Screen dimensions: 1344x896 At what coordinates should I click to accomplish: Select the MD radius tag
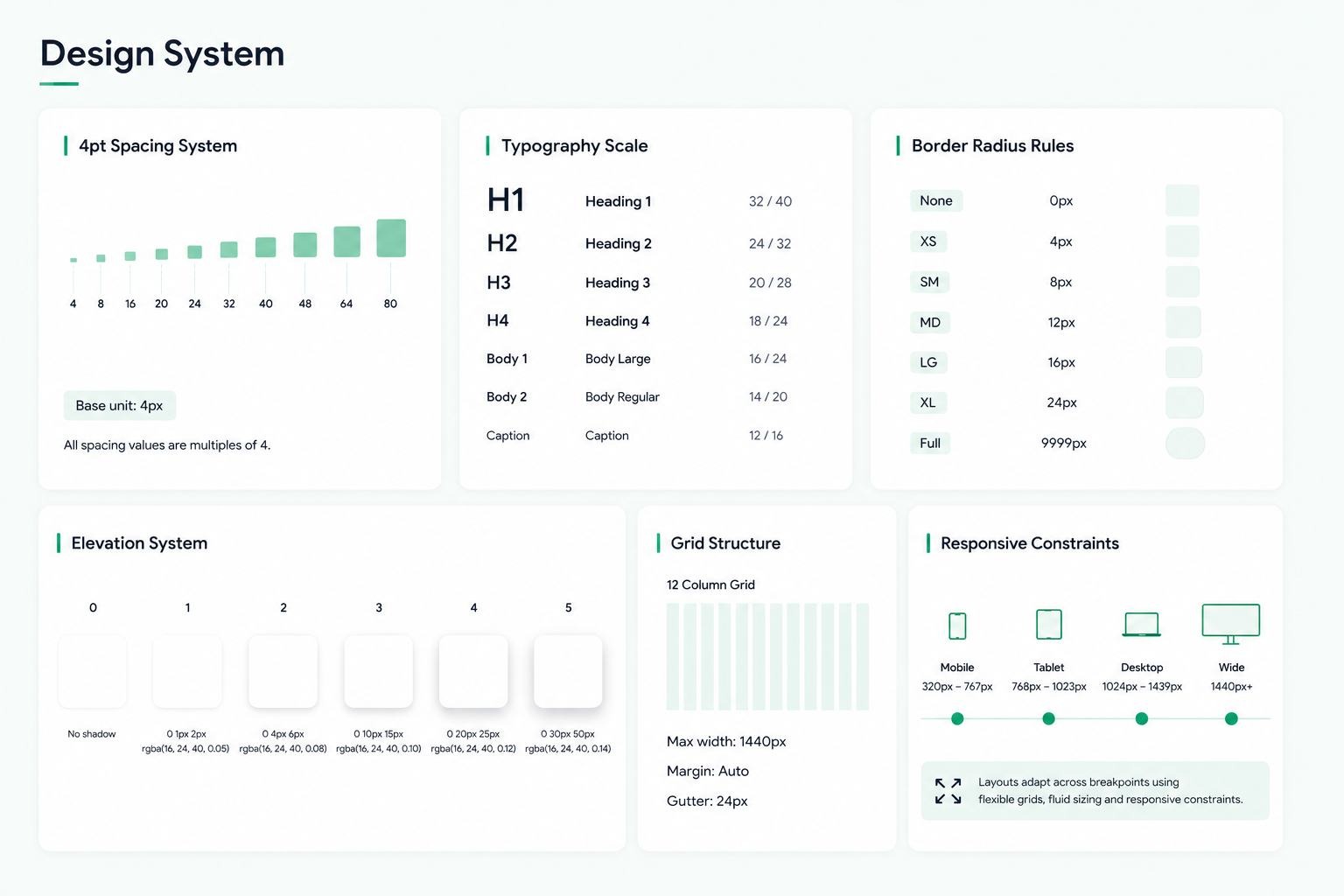(x=930, y=322)
